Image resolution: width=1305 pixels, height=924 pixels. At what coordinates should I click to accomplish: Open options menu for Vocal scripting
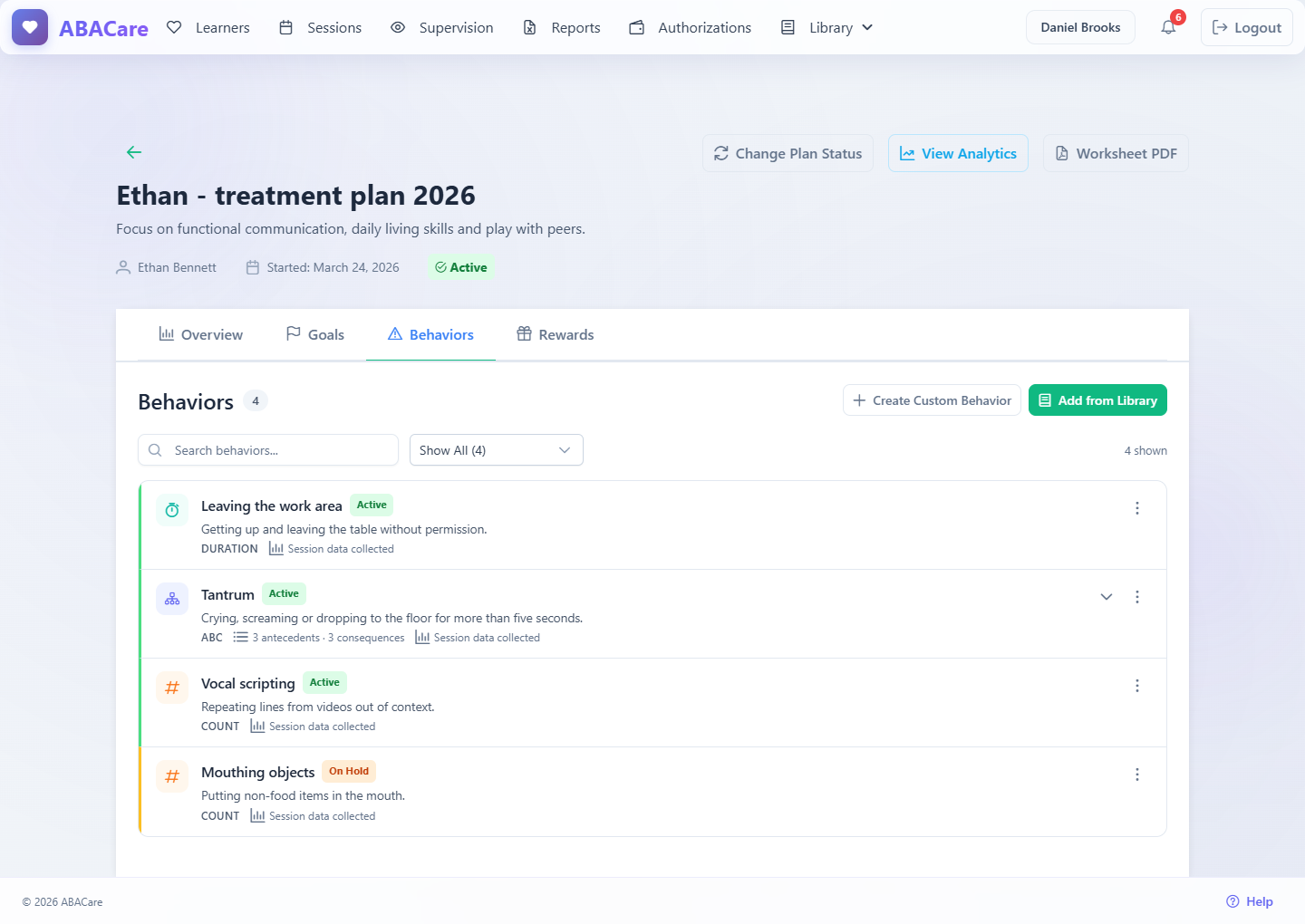[1137, 686]
